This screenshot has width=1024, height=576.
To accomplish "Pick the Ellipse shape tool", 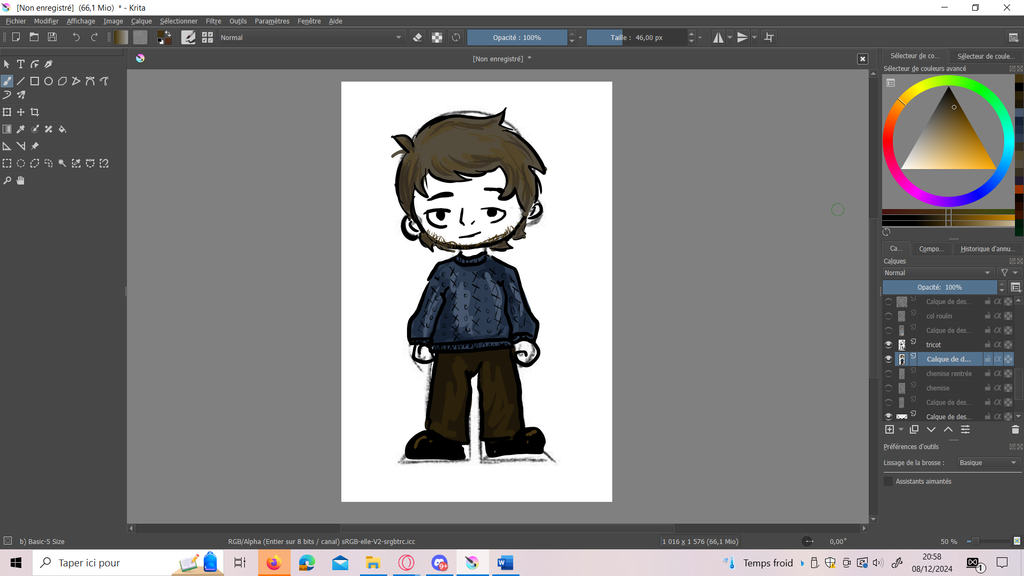I will pos(48,81).
